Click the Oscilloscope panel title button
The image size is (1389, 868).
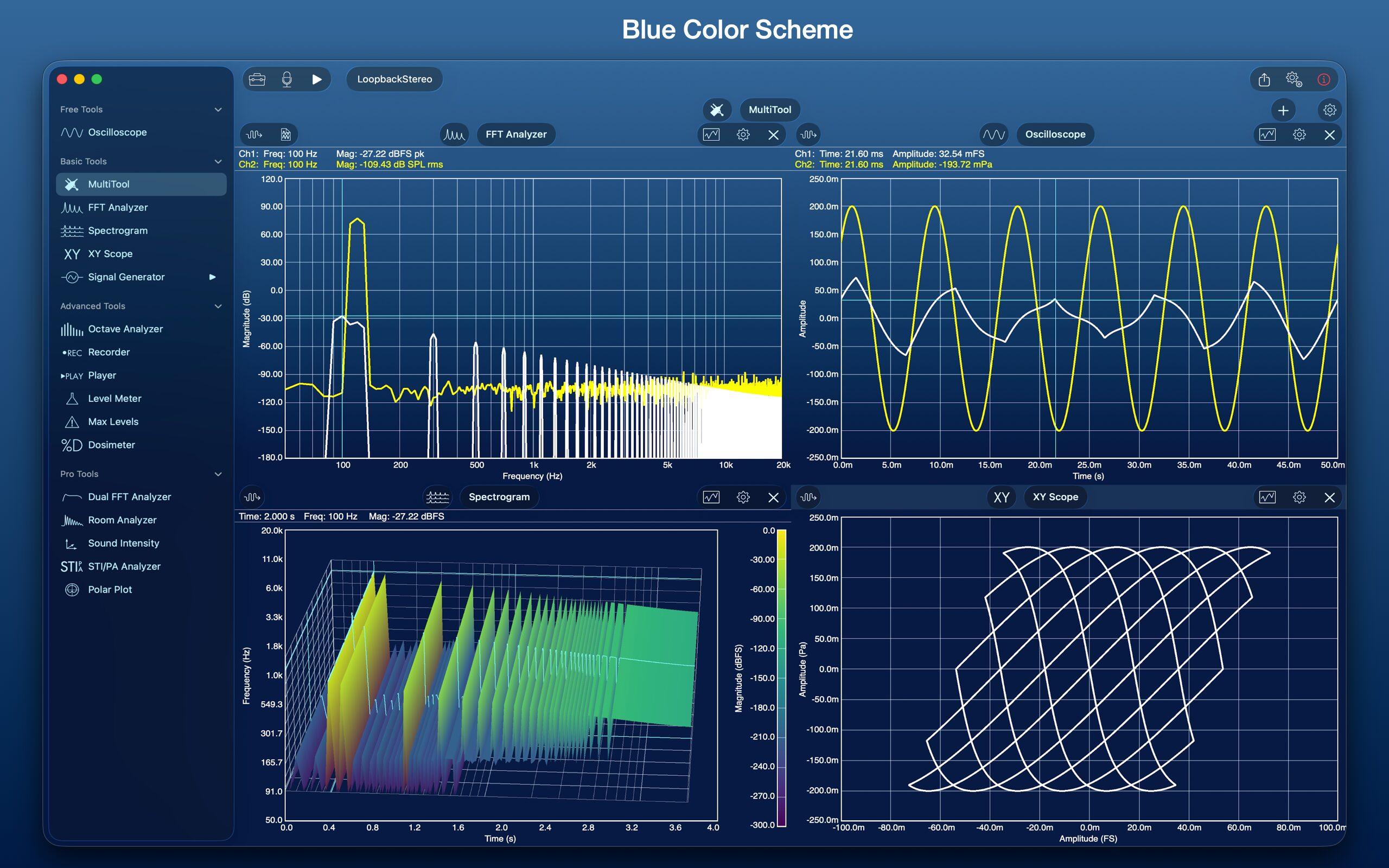1055,135
